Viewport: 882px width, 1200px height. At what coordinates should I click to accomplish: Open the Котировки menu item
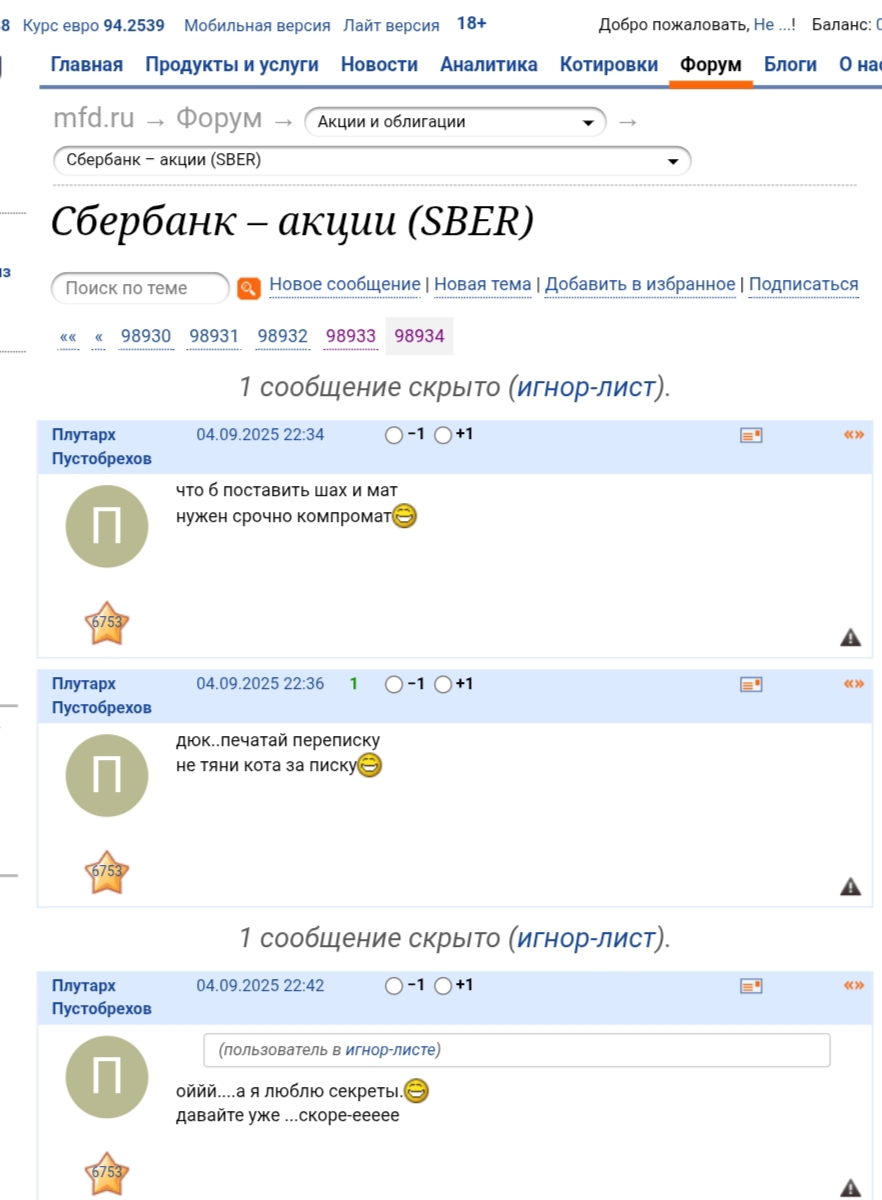[608, 65]
